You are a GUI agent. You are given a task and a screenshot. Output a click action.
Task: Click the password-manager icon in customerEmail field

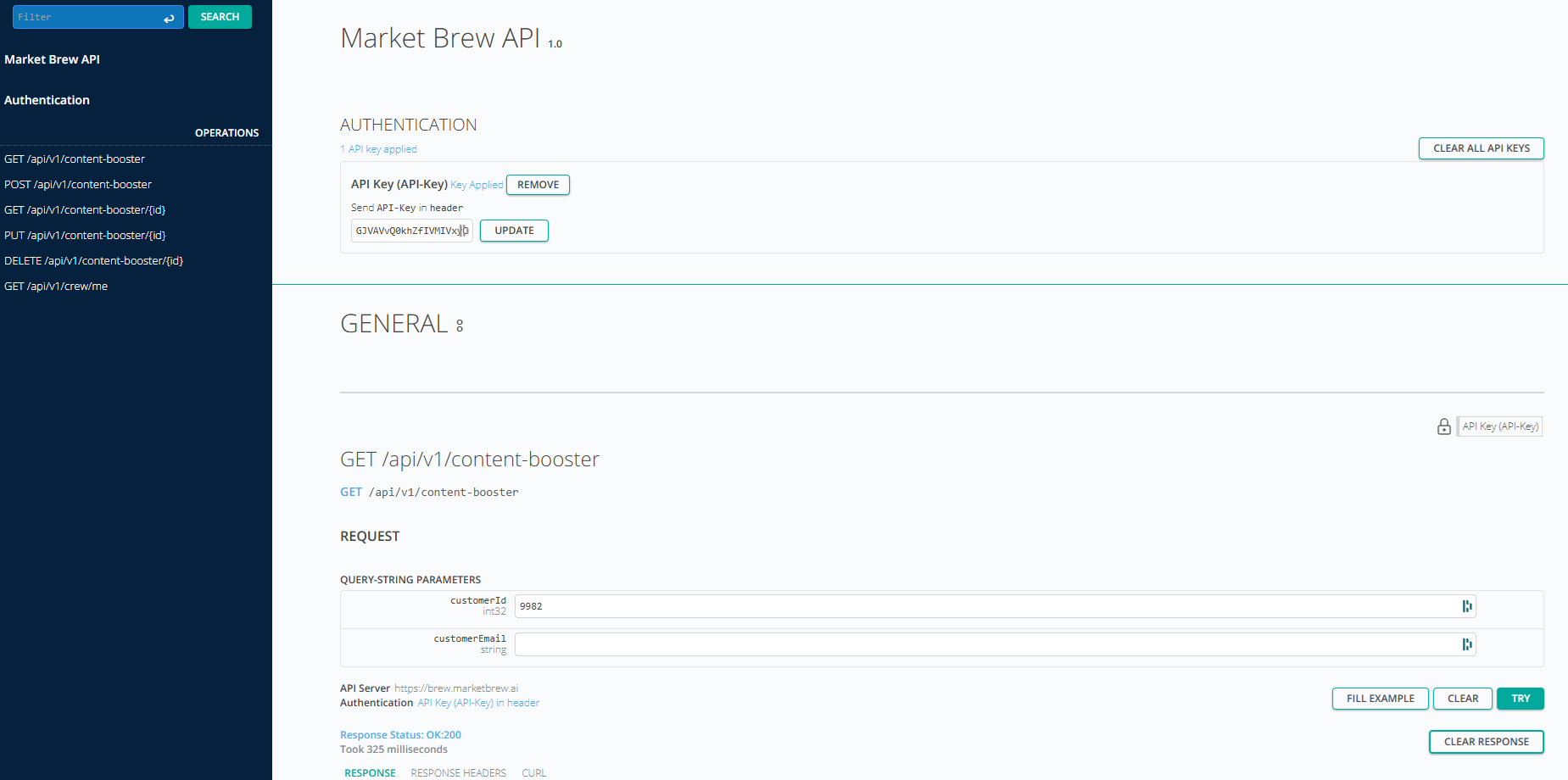tap(1466, 644)
